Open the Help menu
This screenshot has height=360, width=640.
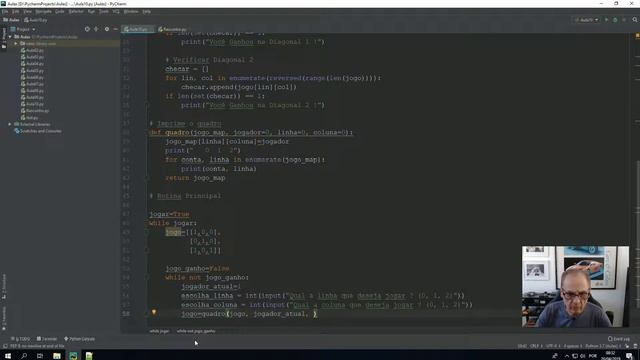(147, 11)
